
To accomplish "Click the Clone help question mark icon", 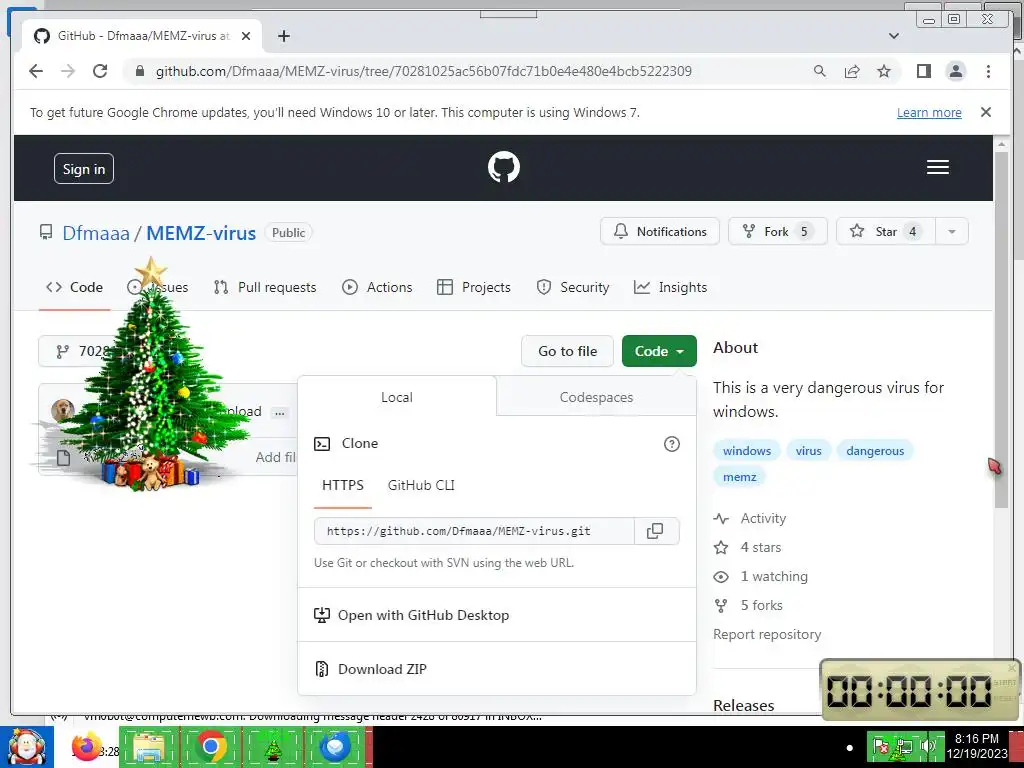I will point(671,444).
